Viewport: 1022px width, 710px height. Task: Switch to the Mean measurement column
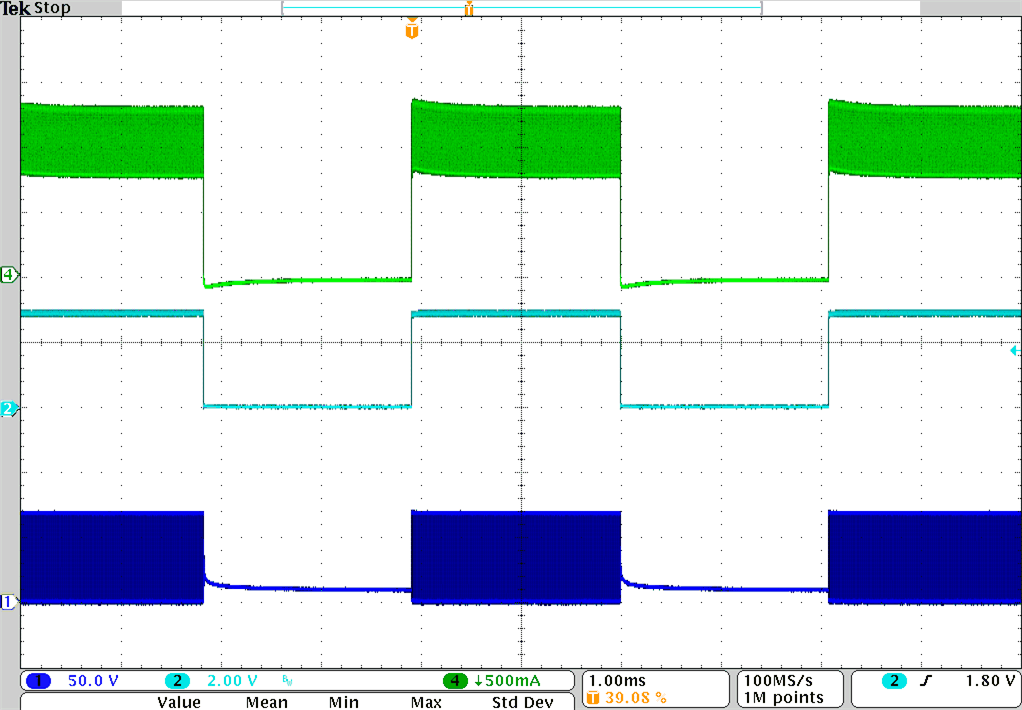pos(265,702)
